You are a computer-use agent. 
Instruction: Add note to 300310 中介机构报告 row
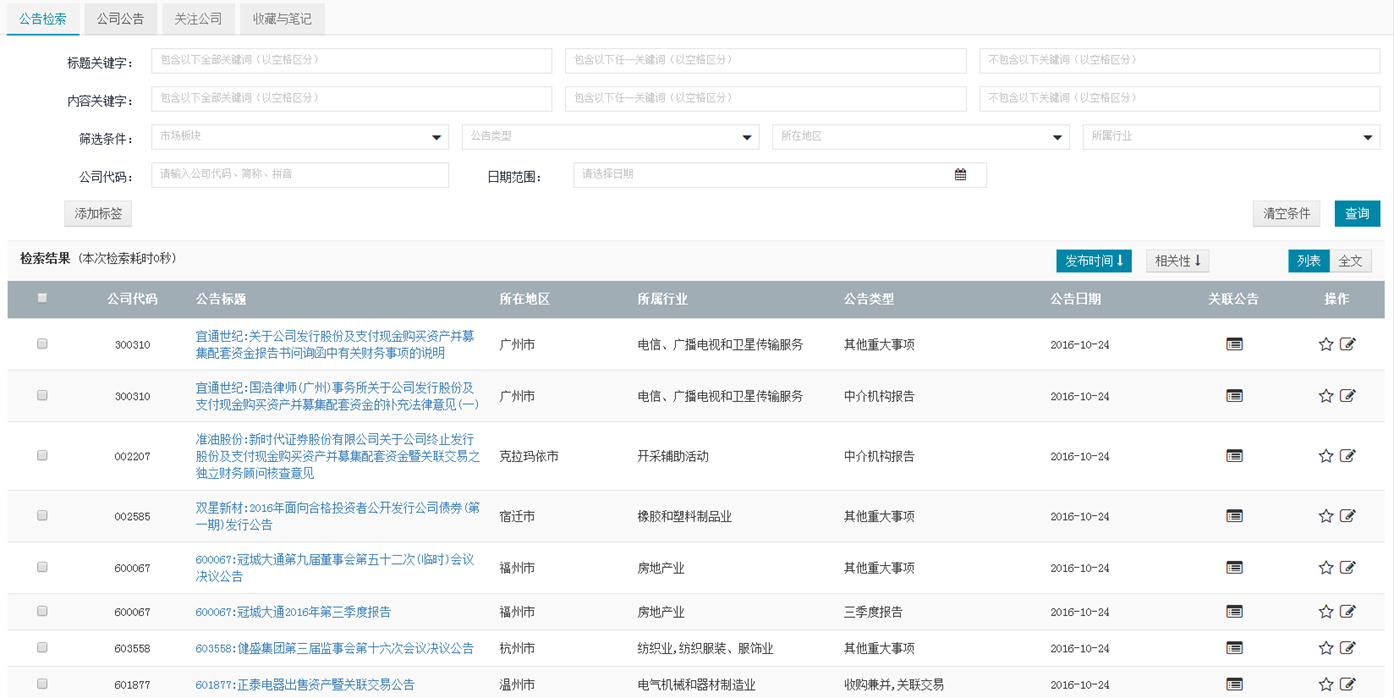tap(1348, 396)
